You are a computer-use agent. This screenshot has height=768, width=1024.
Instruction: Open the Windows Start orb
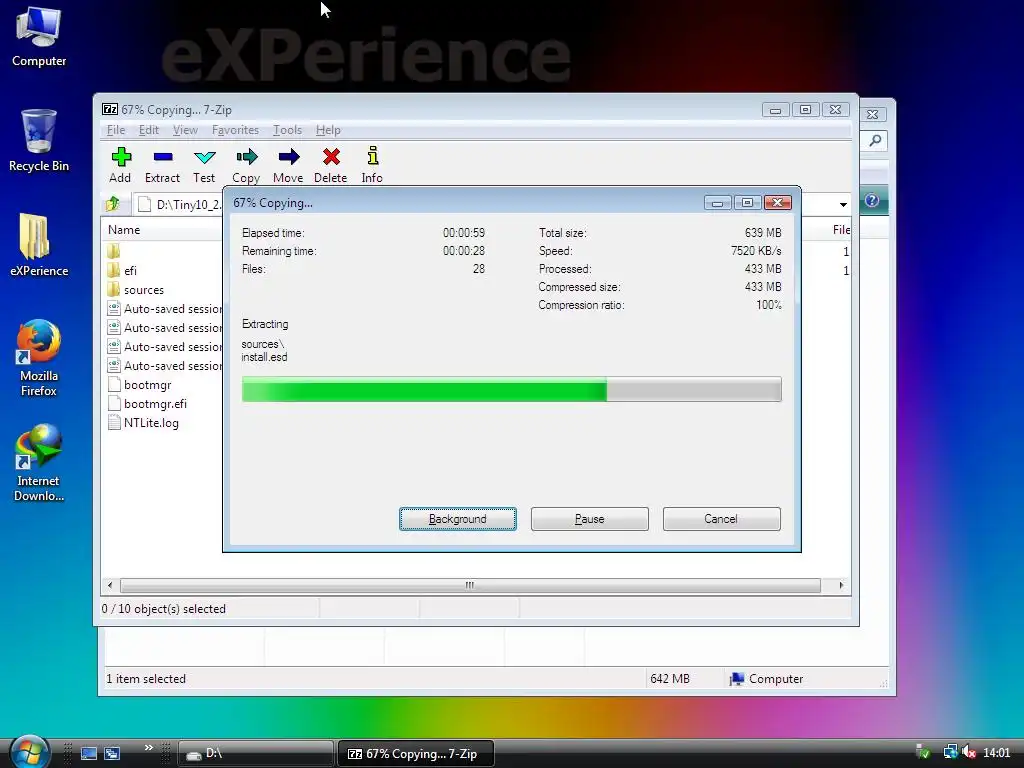(29, 752)
